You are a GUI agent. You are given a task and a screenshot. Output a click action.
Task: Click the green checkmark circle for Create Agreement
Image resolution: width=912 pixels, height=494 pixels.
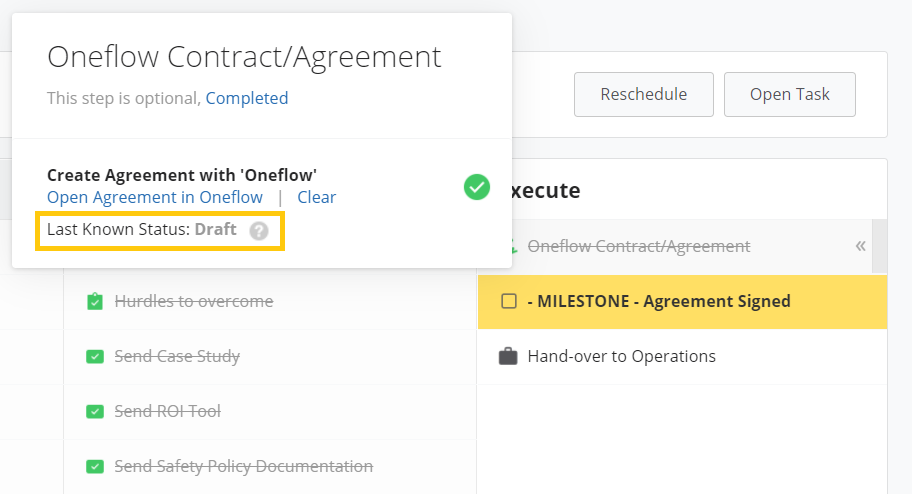[477, 187]
